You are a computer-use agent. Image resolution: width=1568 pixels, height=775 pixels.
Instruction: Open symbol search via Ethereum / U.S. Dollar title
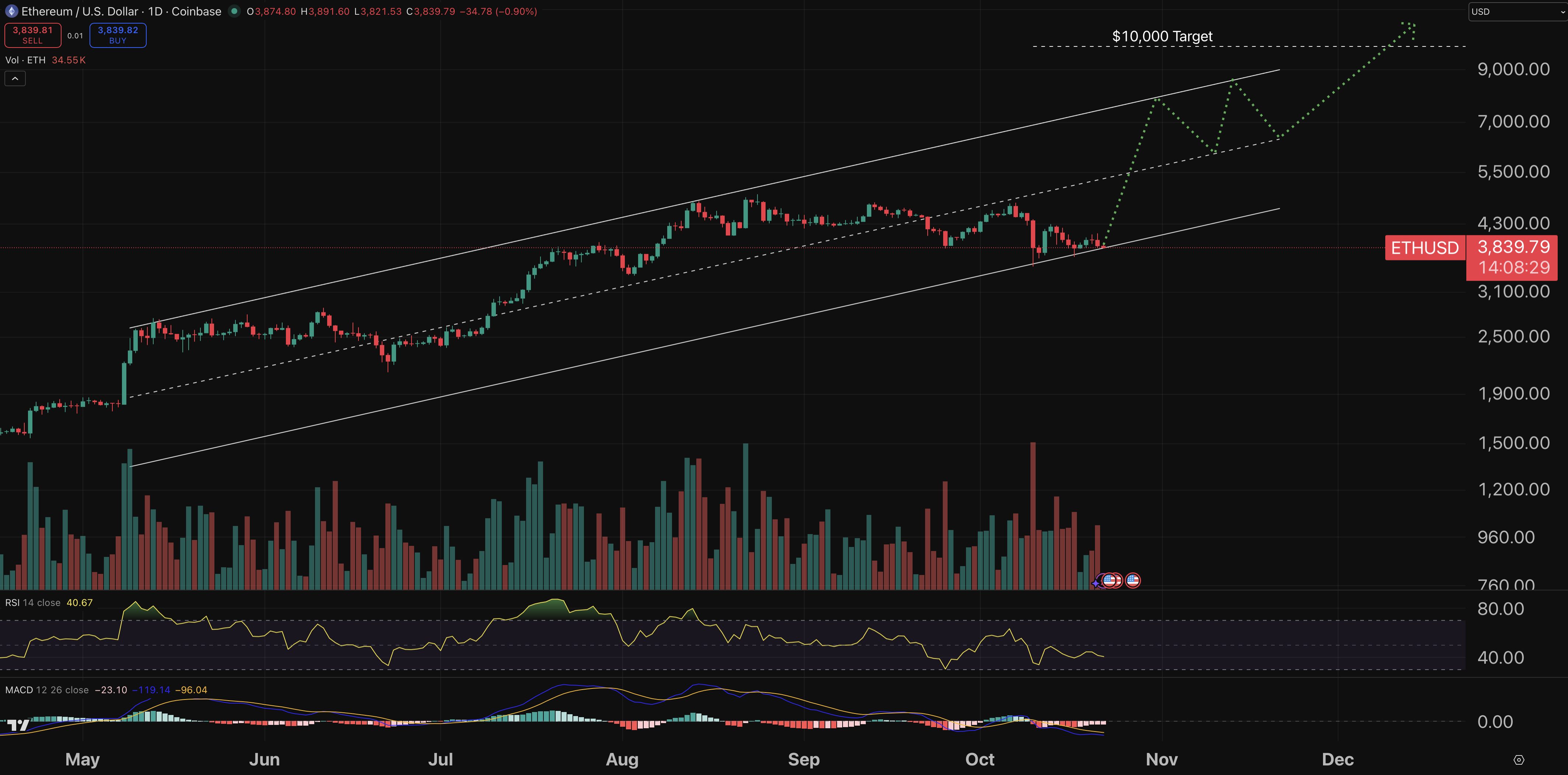(69, 11)
